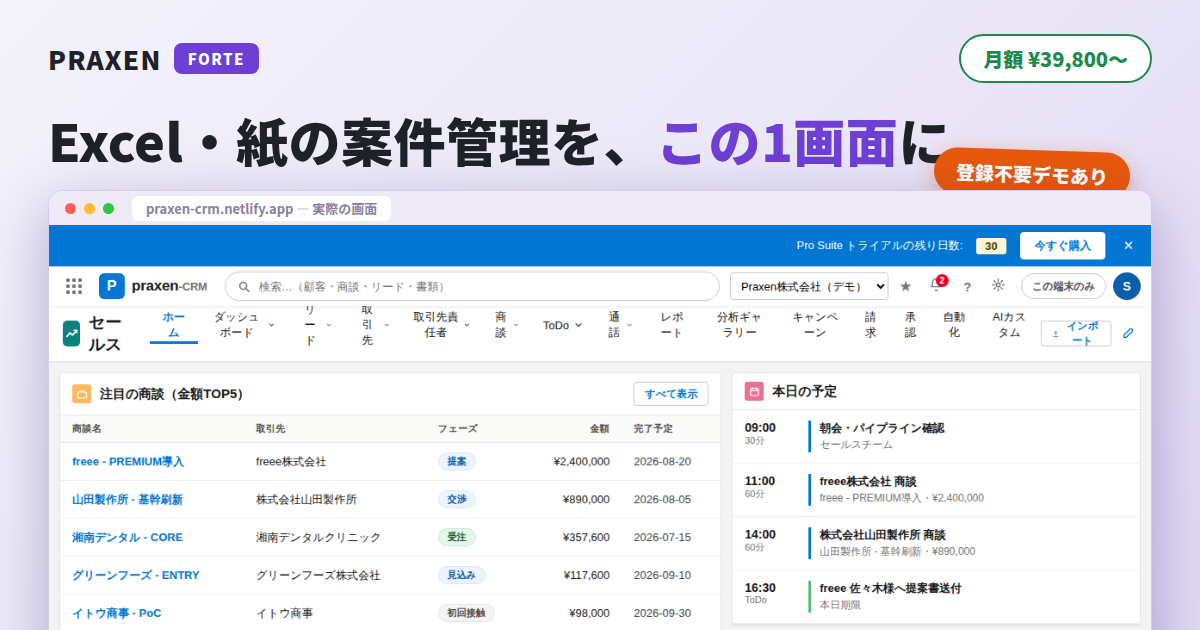
Task: Click the 提案 phase badge
Action: point(457,461)
